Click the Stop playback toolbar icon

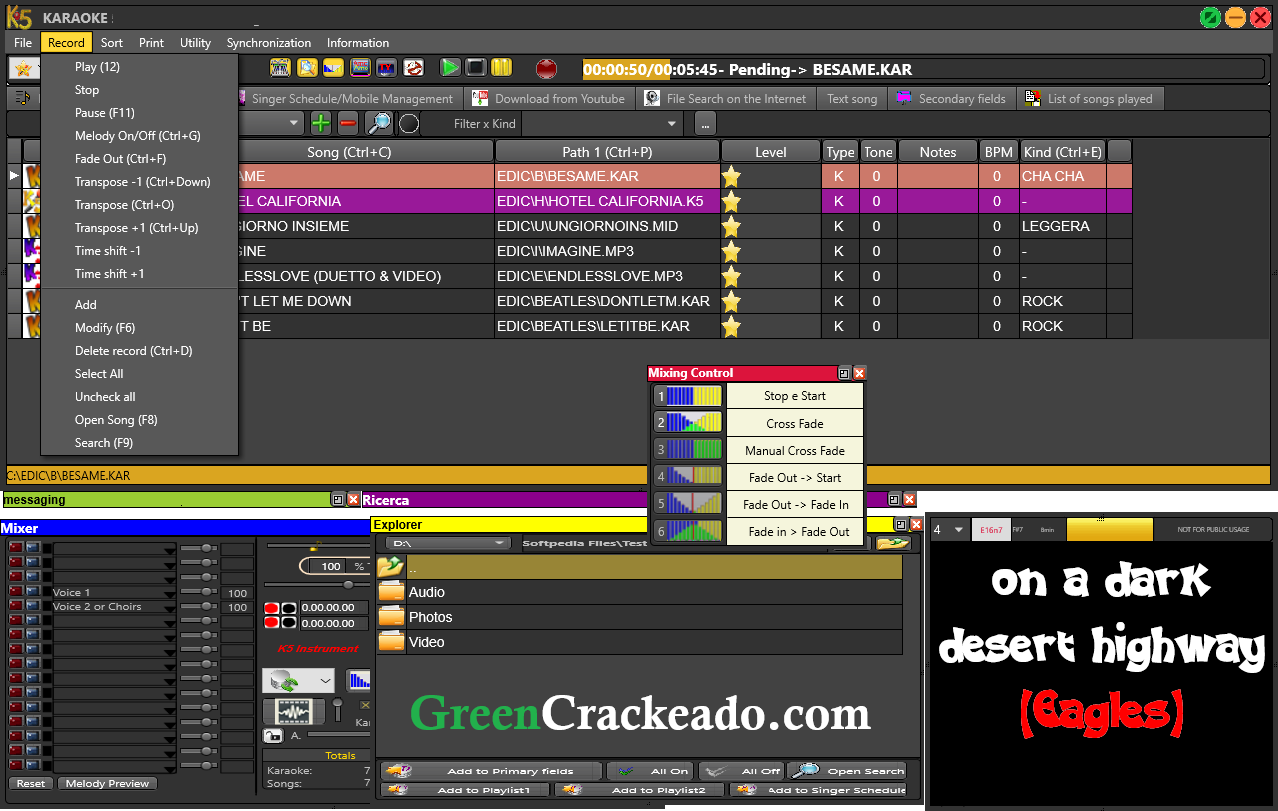[x=476, y=68]
